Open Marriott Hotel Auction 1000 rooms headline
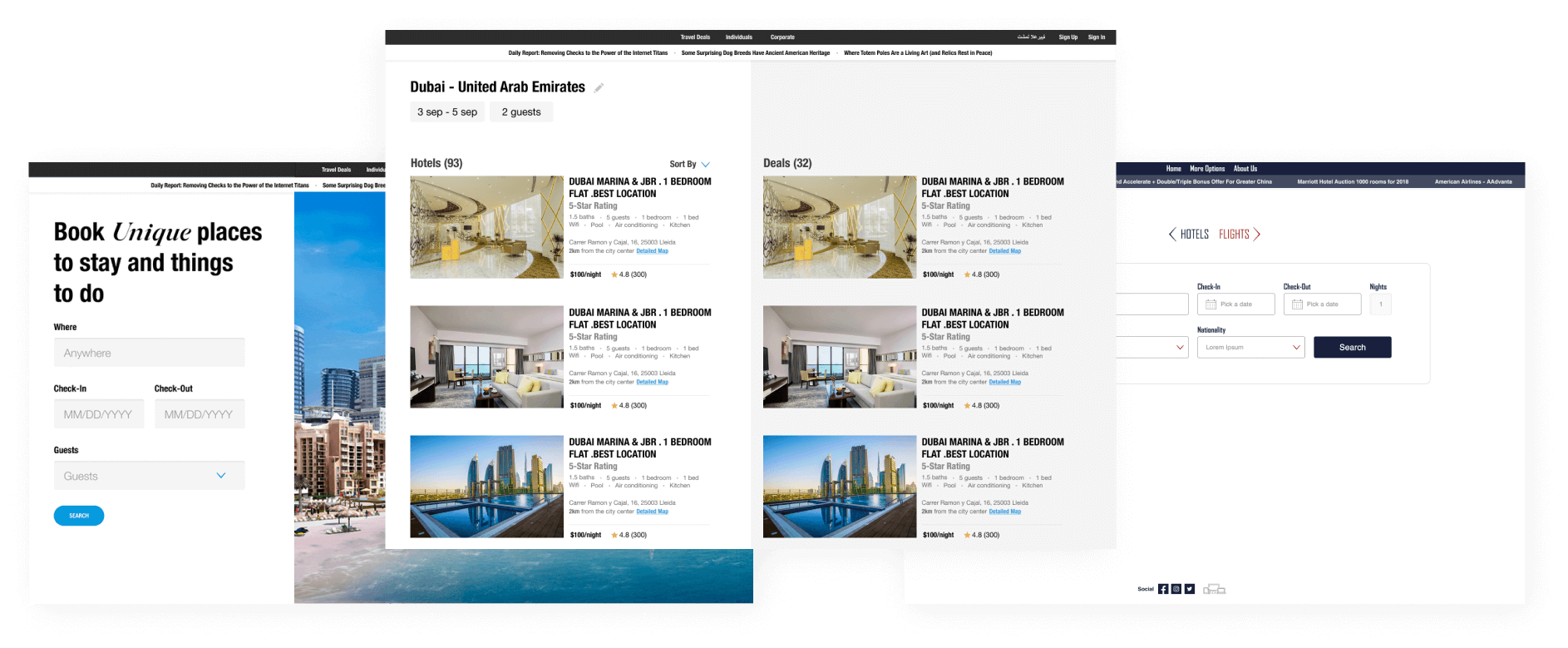This screenshot has width=1568, height=648. point(1353,181)
